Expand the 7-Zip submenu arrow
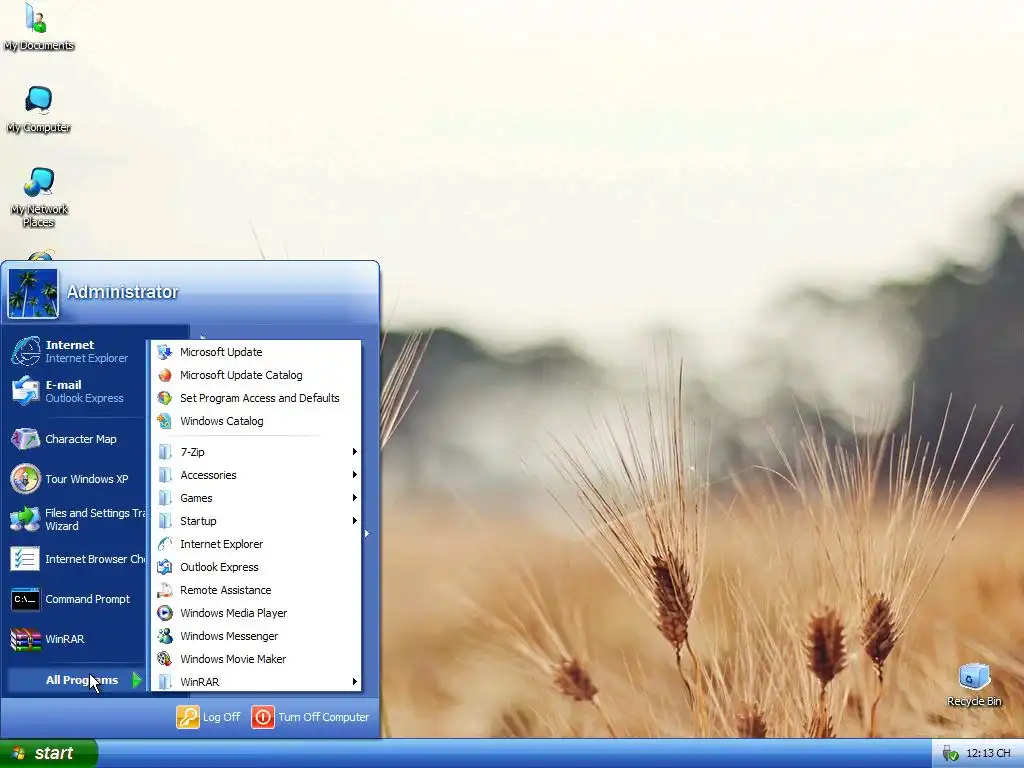The width and height of the screenshot is (1024, 768). [x=355, y=452]
